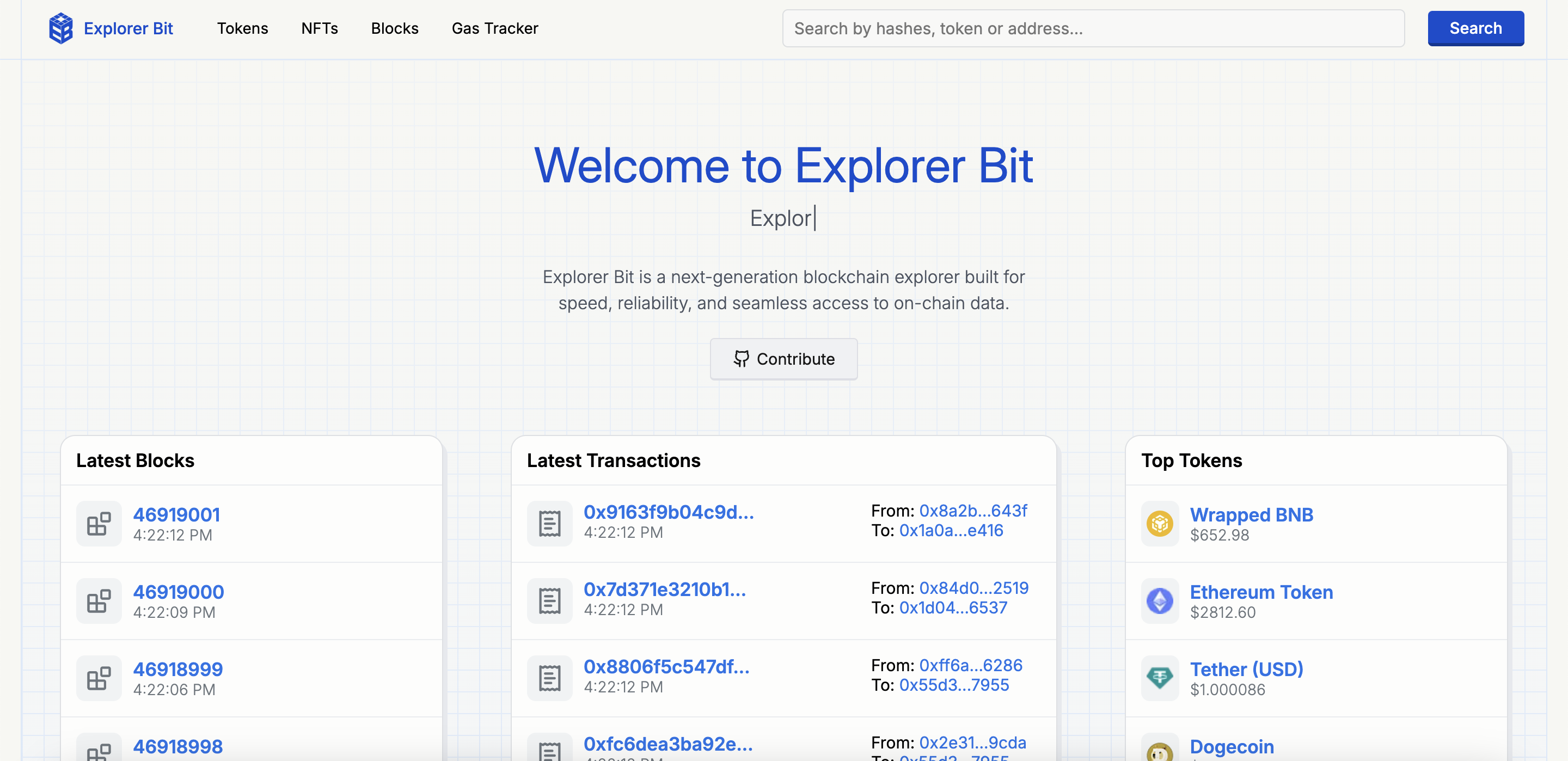Click the Contribute GitHub button
The image size is (1568, 761).
(x=783, y=359)
